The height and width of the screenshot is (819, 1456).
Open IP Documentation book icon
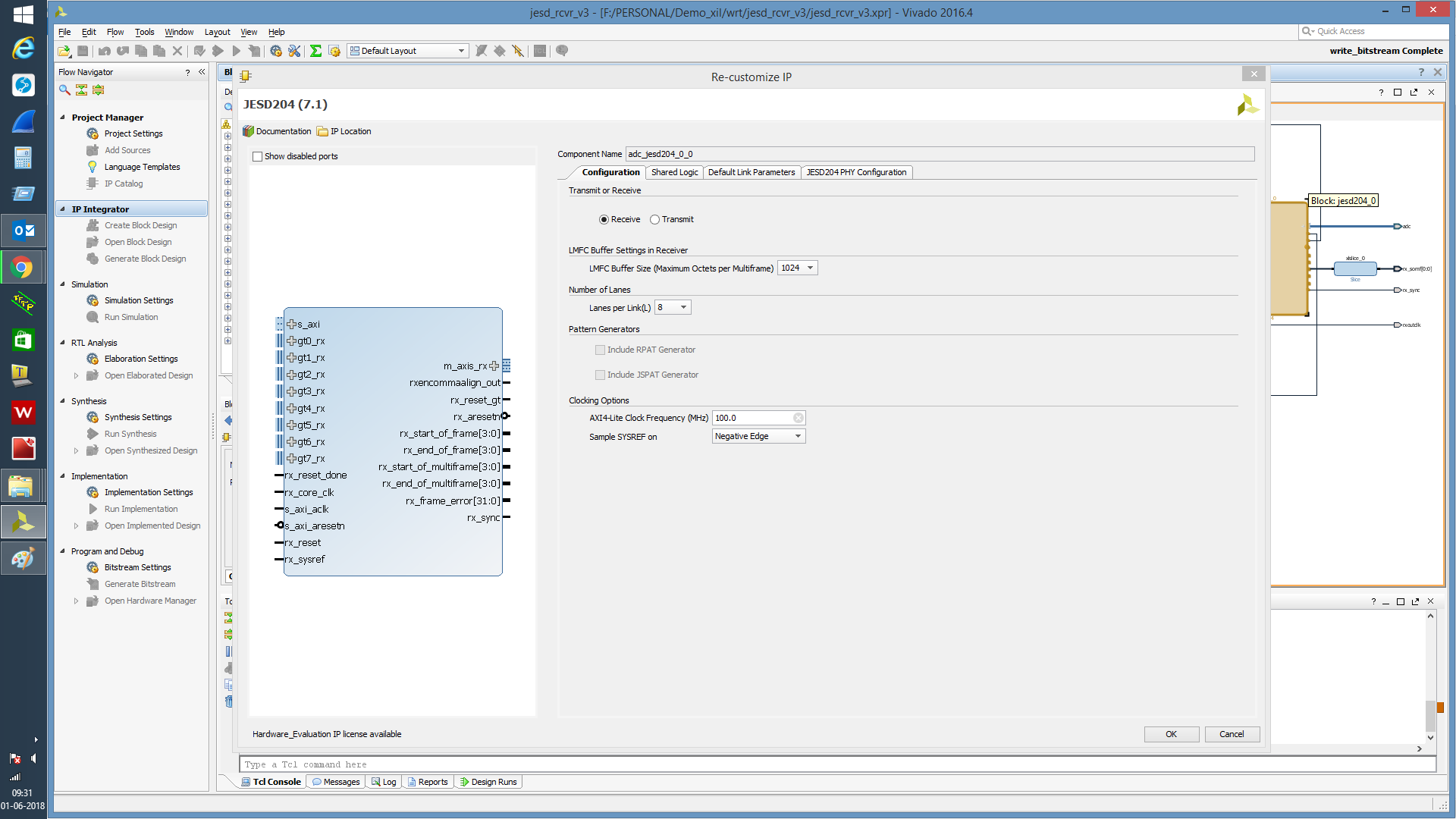pyautogui.click(x=248, y=131)
